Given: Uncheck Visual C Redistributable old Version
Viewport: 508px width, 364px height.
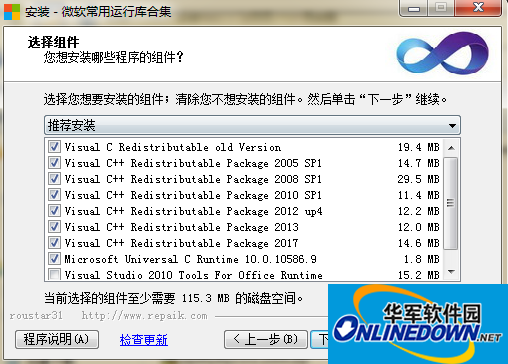Looking at the screenshot, I should pos(54,147).
